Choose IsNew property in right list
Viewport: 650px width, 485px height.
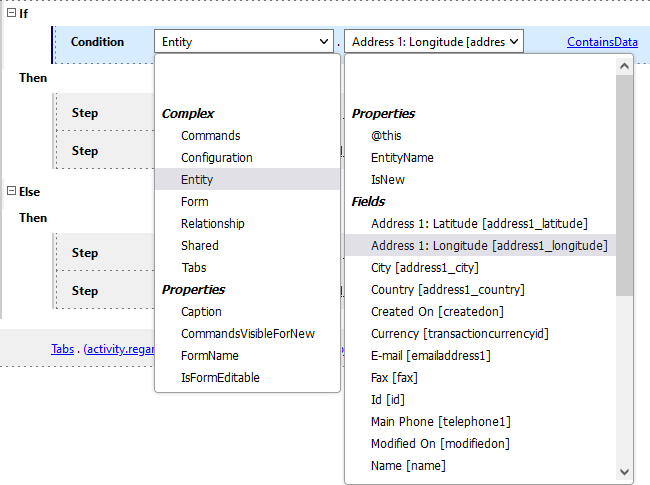(x=387, y=180)
